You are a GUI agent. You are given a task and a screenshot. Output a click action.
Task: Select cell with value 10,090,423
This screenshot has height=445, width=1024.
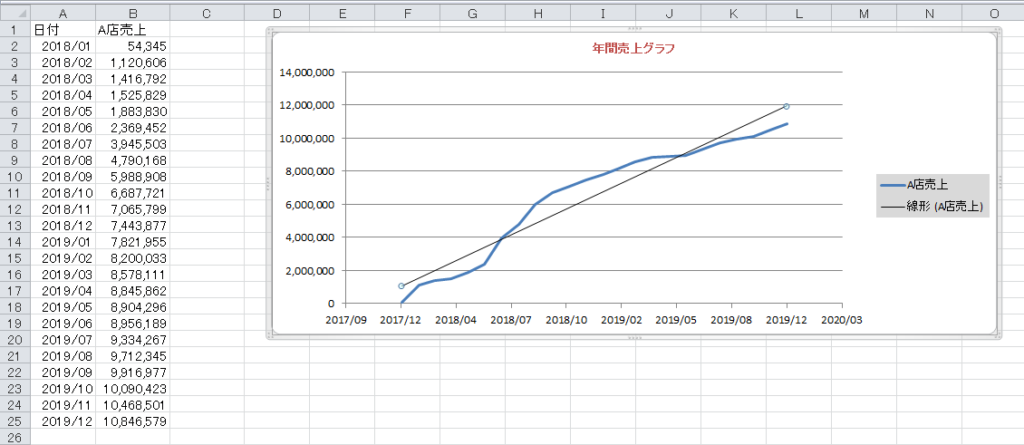pyautogui.click(x=133, y=389)
